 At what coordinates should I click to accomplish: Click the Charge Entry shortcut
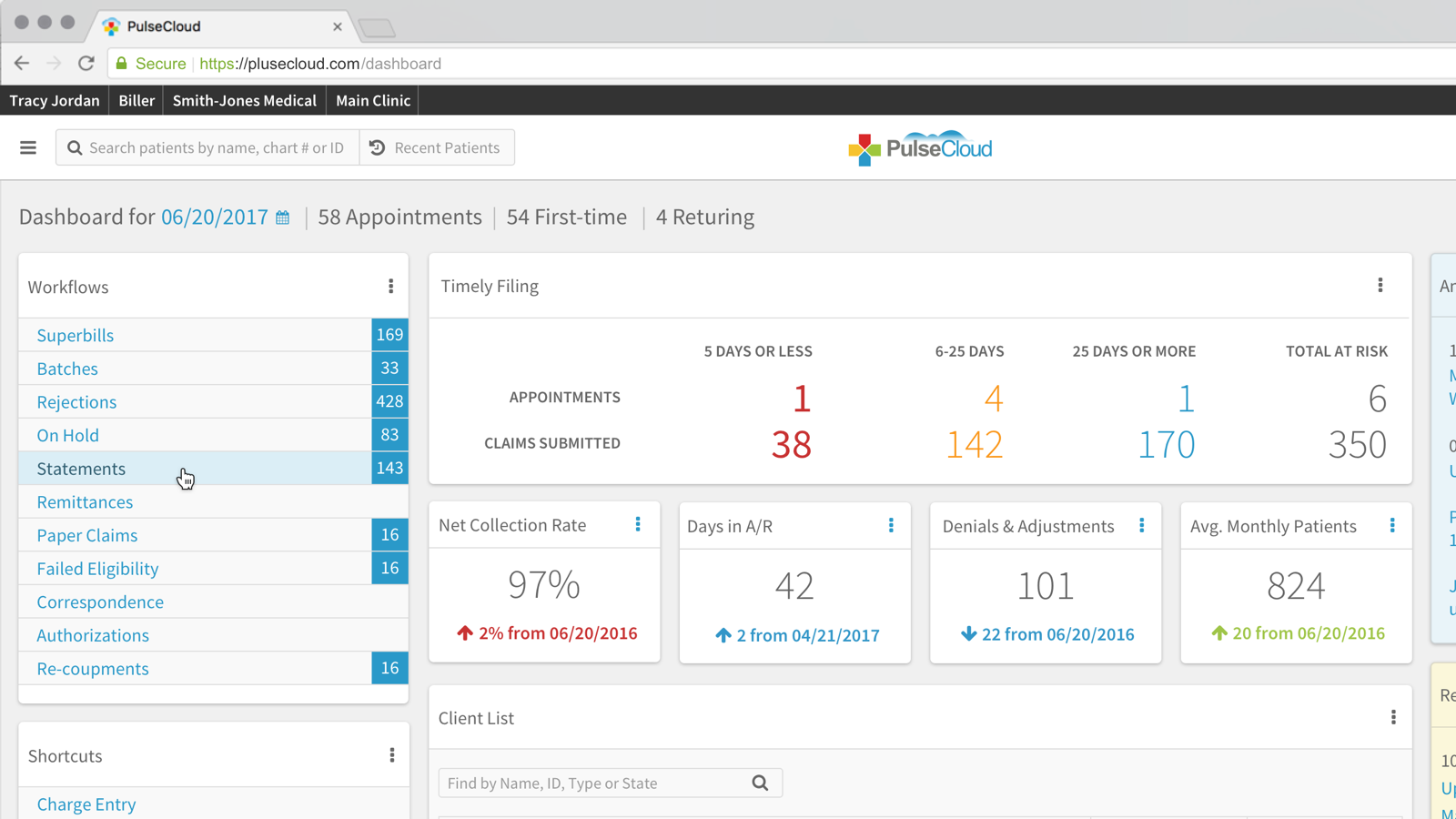86,804
